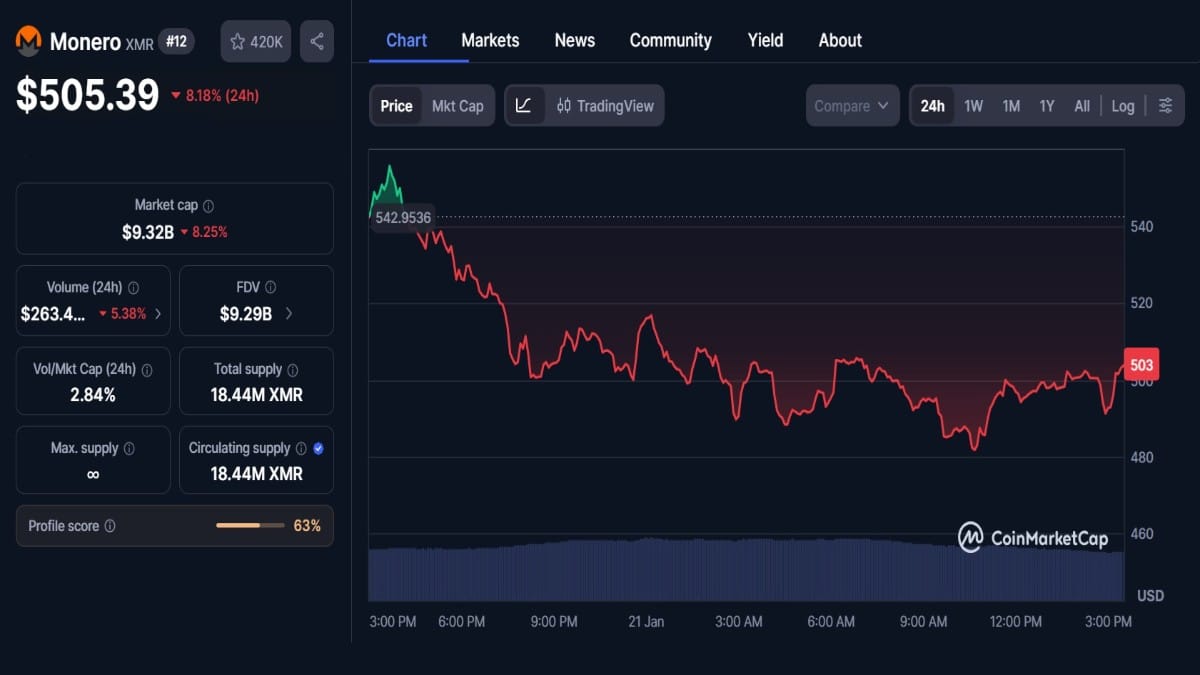The height and width of the screenshot is (675, 1200).
Task: Open the Markets tab
Action: point(490,40)
